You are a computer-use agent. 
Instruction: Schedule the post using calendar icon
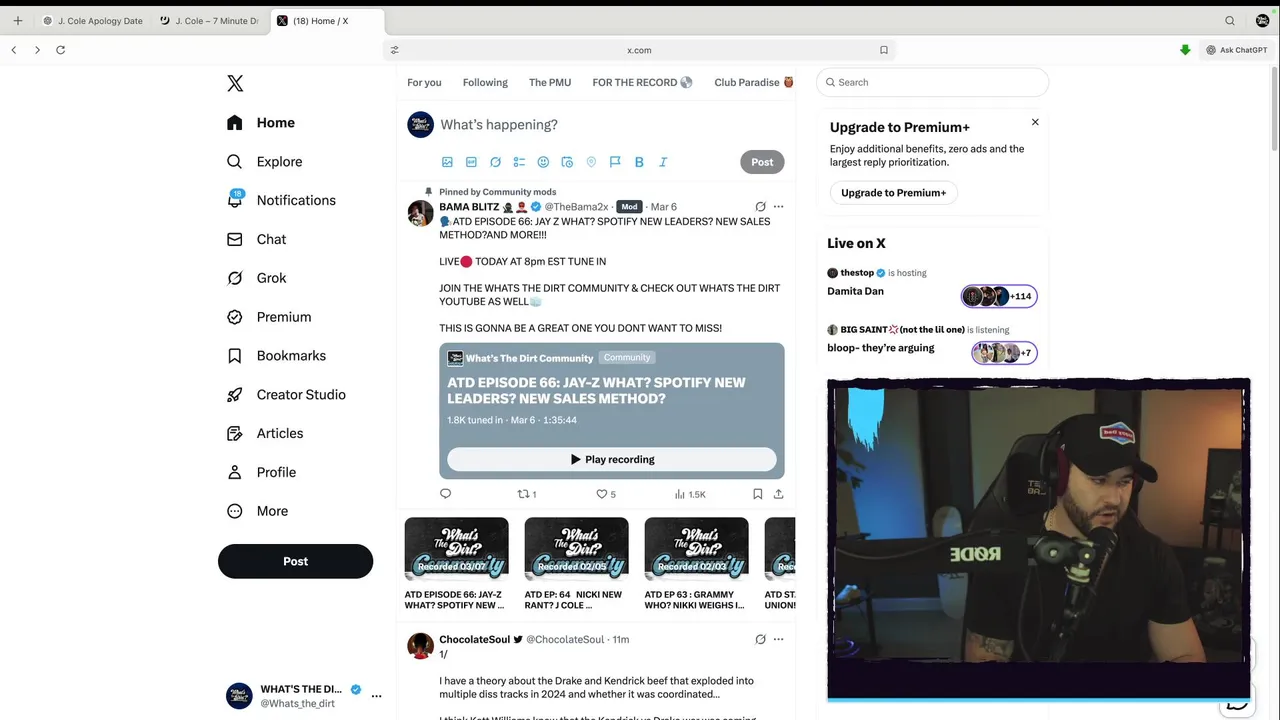(567, 162)
